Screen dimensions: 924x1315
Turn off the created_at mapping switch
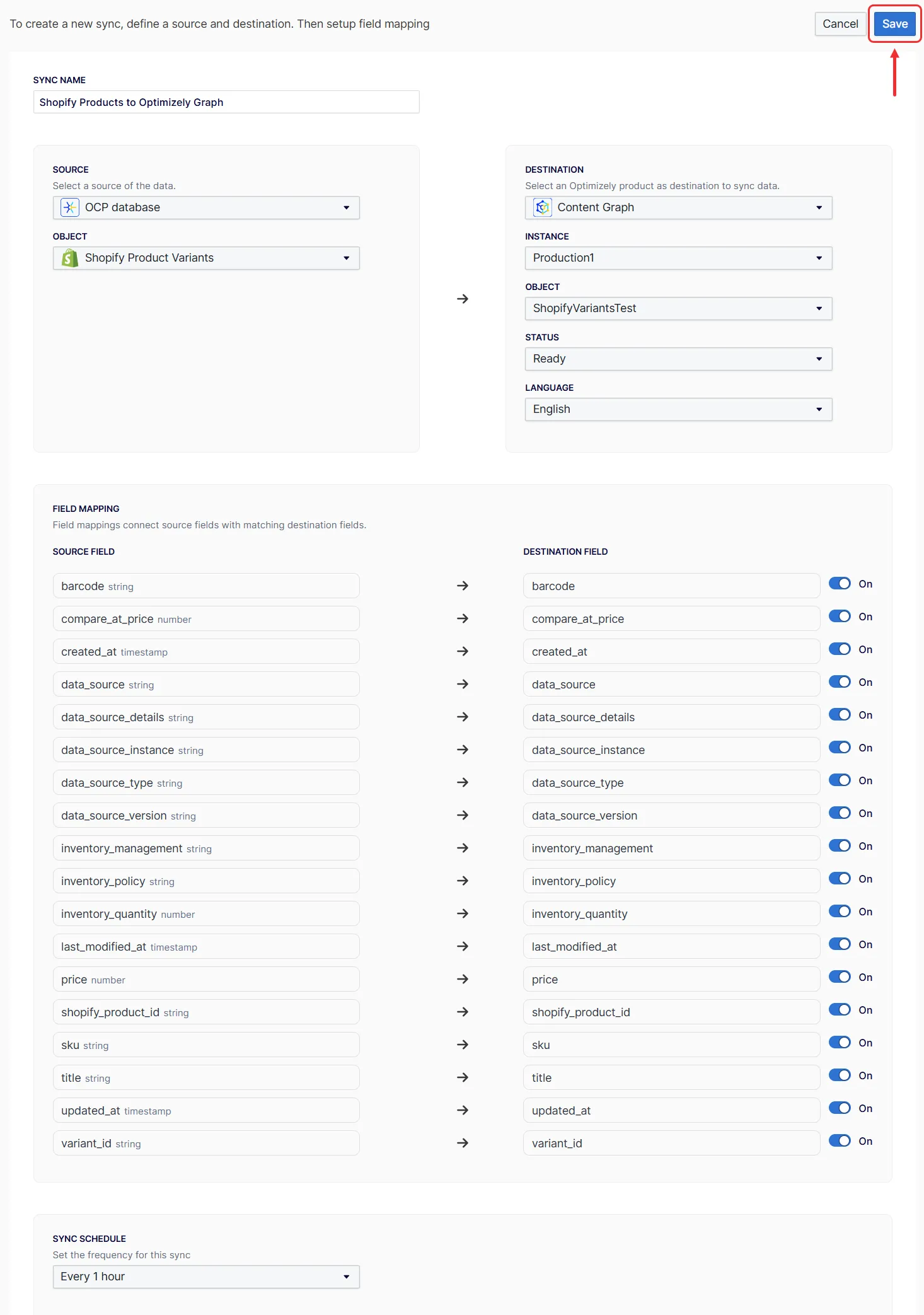coord(840,649)
